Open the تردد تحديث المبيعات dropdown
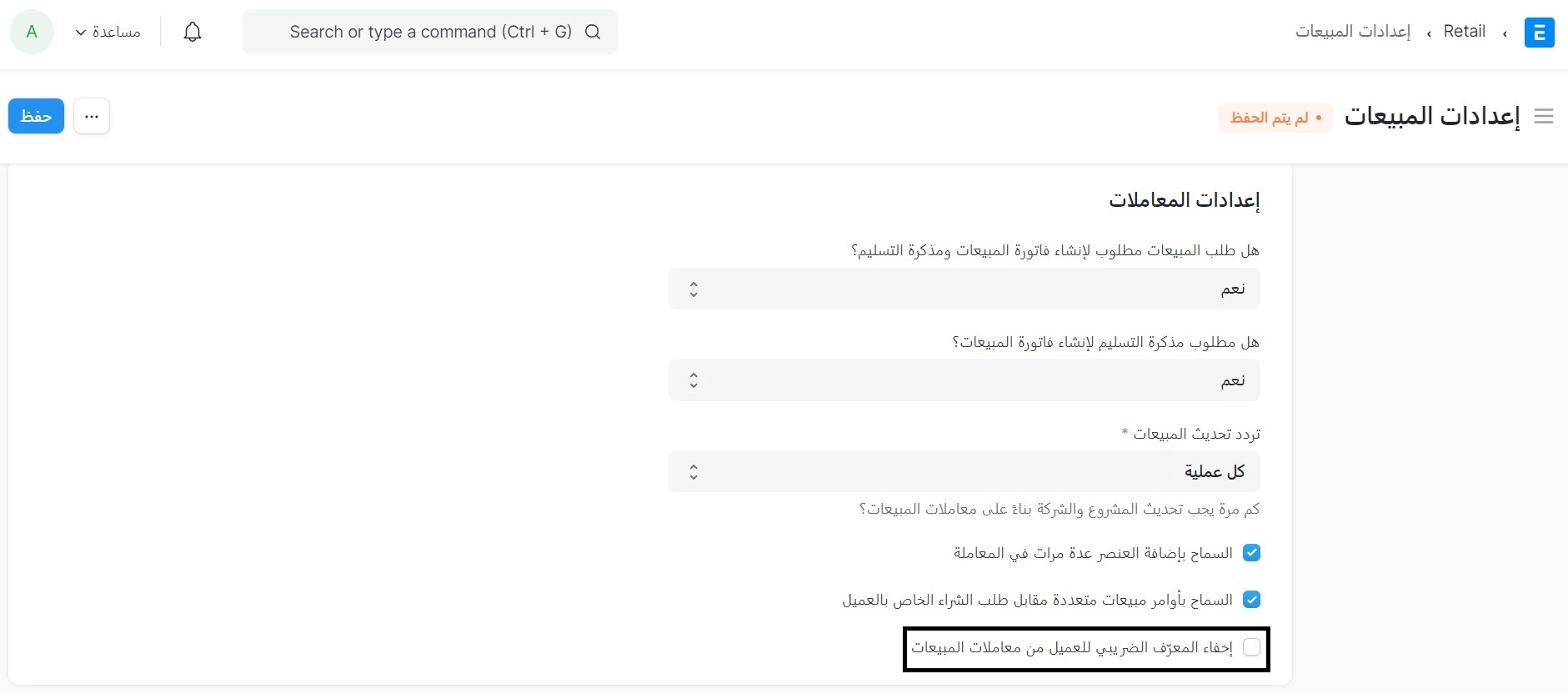 964,471
